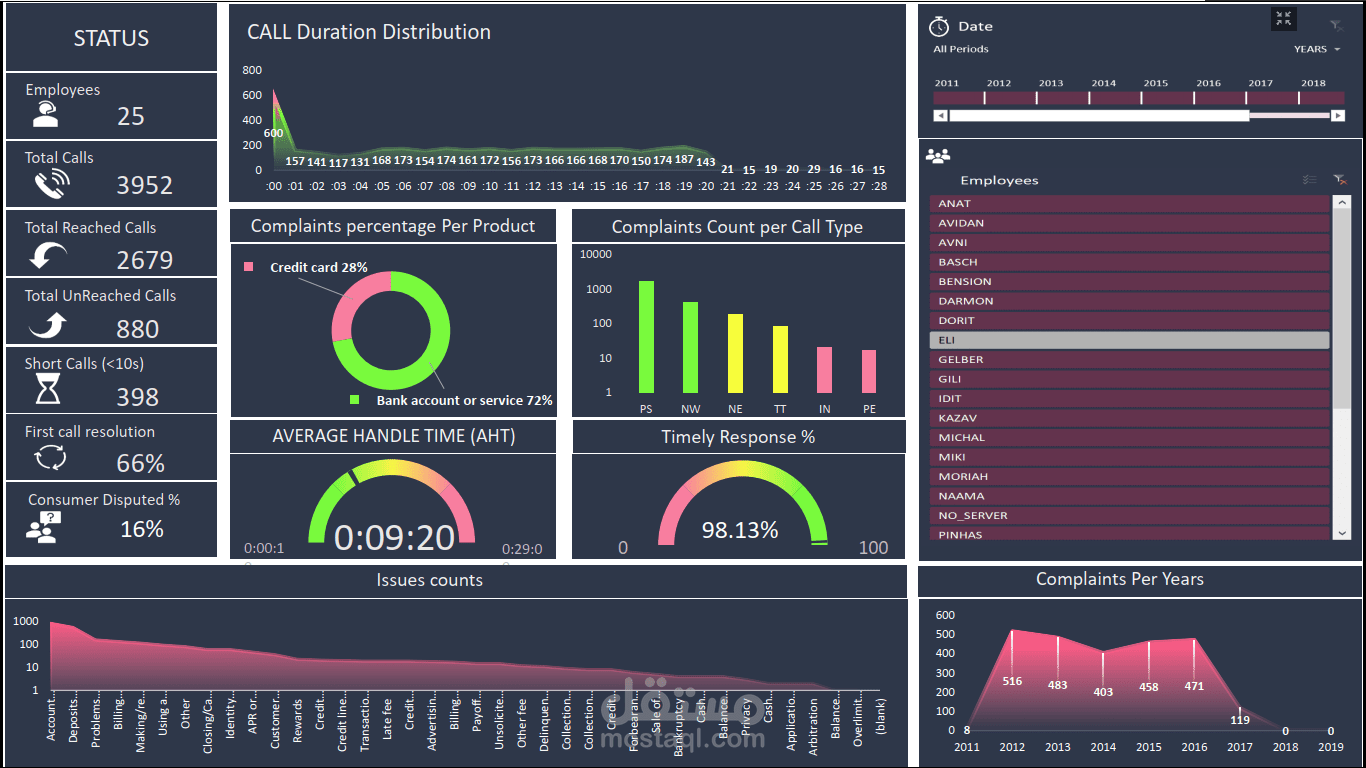Click the Employees people icon above the slicer
1366x768 pixels.
pos(936,153)
